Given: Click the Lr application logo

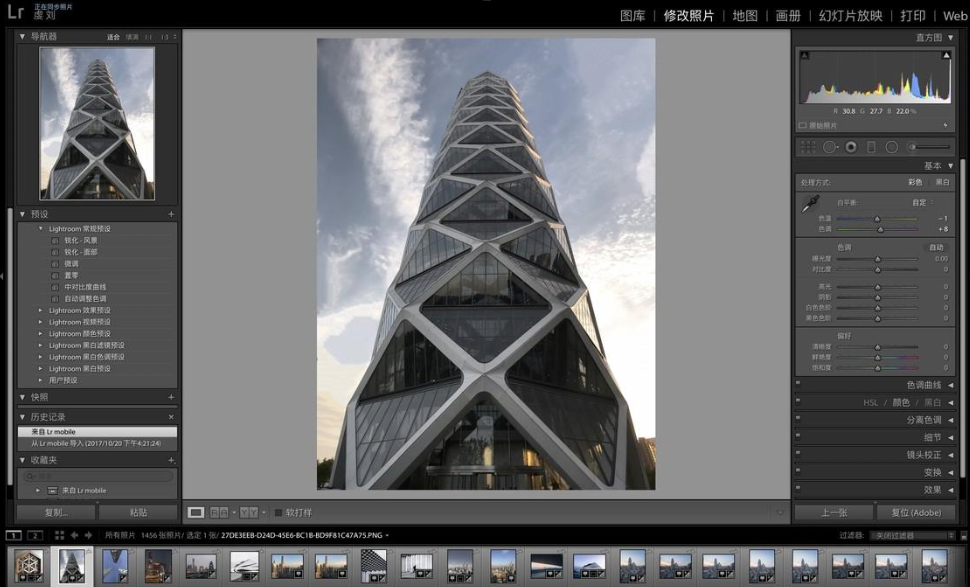Looking at the screenshot, I should click(15, 11).
